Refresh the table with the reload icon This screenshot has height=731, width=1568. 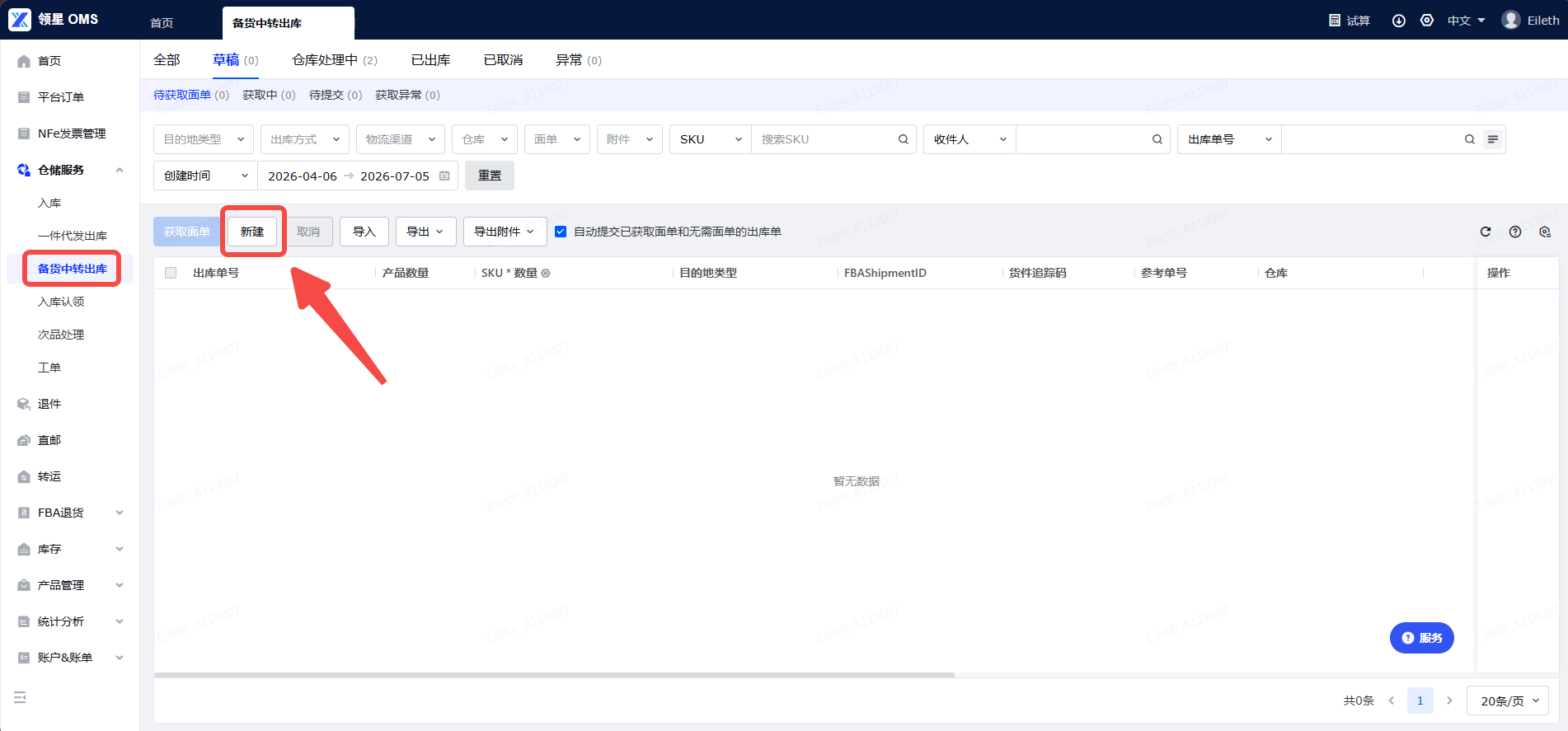pyautogui.click(x=1486, y=232)
